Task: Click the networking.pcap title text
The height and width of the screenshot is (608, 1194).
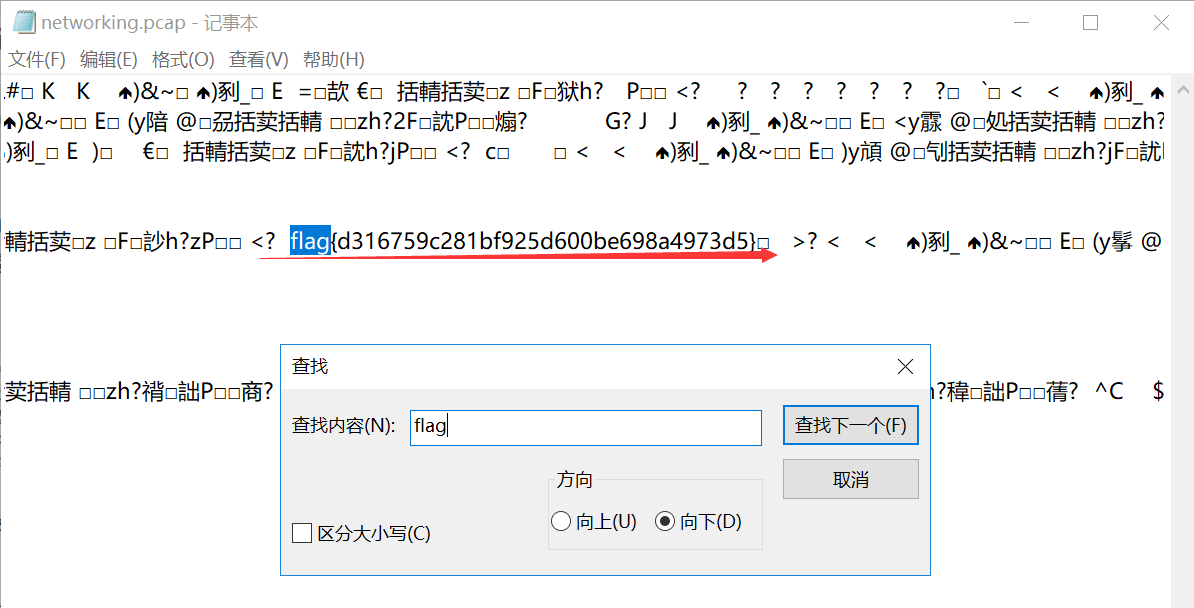Action: [x=113, y=23]
